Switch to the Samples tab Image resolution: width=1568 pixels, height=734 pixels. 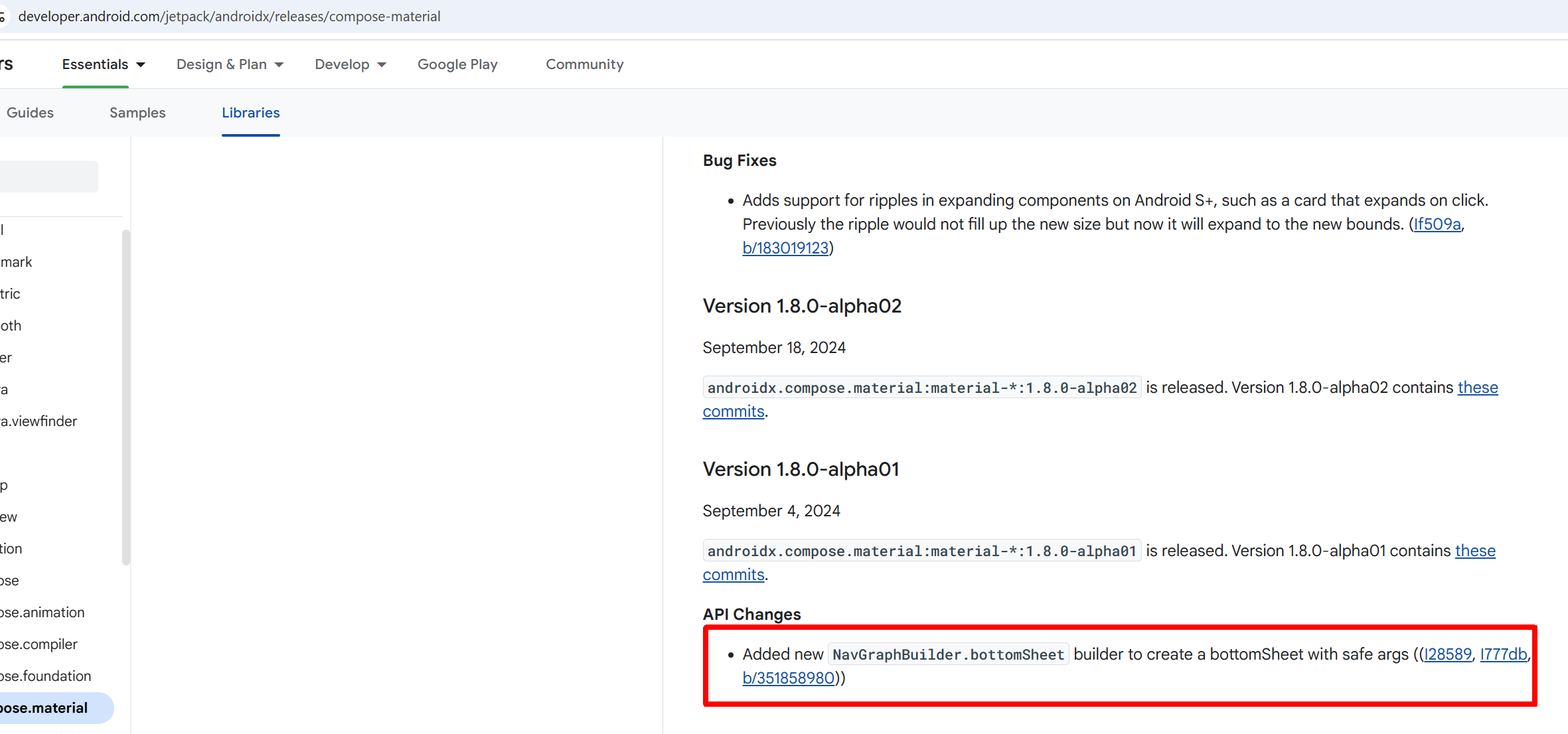137,113
